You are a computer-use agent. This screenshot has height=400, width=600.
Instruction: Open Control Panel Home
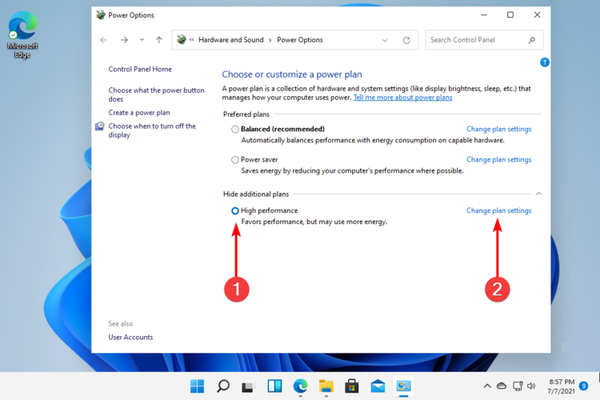pyautogui.click(x=140, y=69)
